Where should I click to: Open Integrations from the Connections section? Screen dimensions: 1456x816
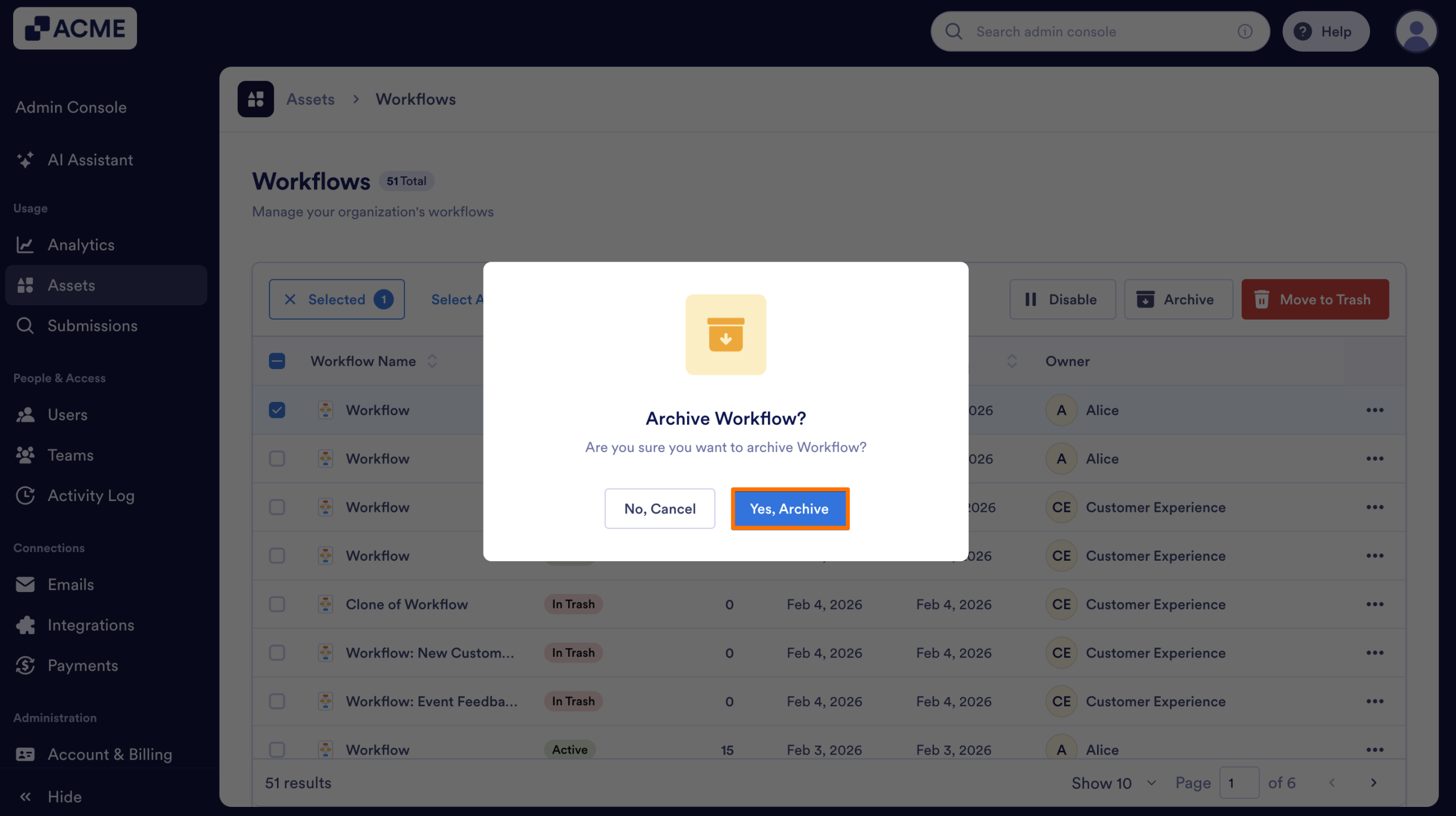pos(90,625)
